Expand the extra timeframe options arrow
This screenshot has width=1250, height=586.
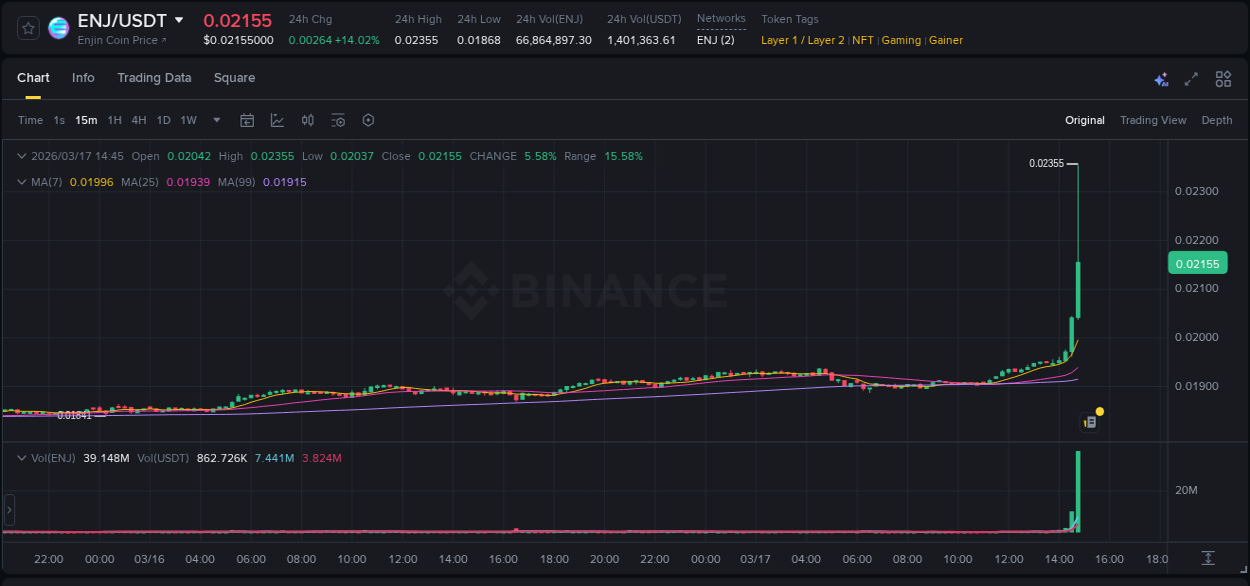click(216, 119)
